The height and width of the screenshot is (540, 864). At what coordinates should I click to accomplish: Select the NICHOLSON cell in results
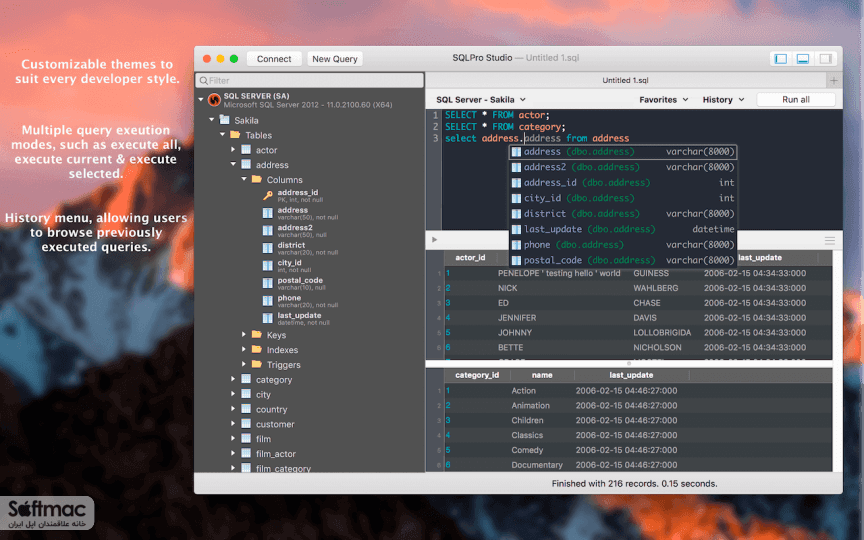[657, 348]
